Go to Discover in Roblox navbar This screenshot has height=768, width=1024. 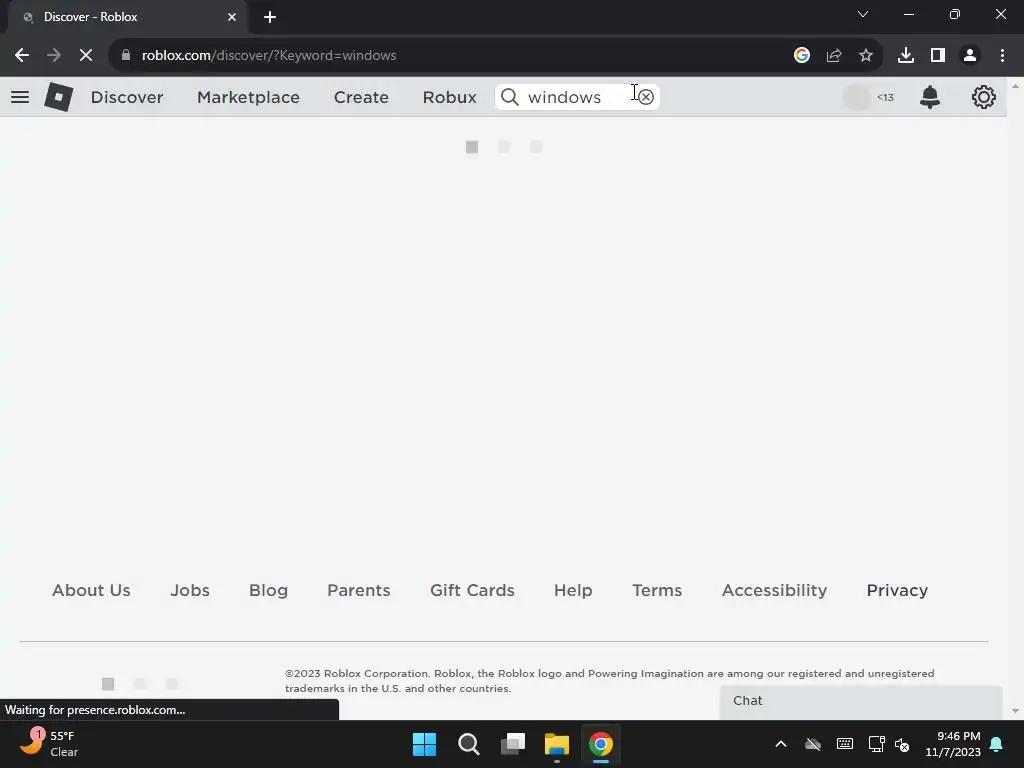(x=127, y=97)
